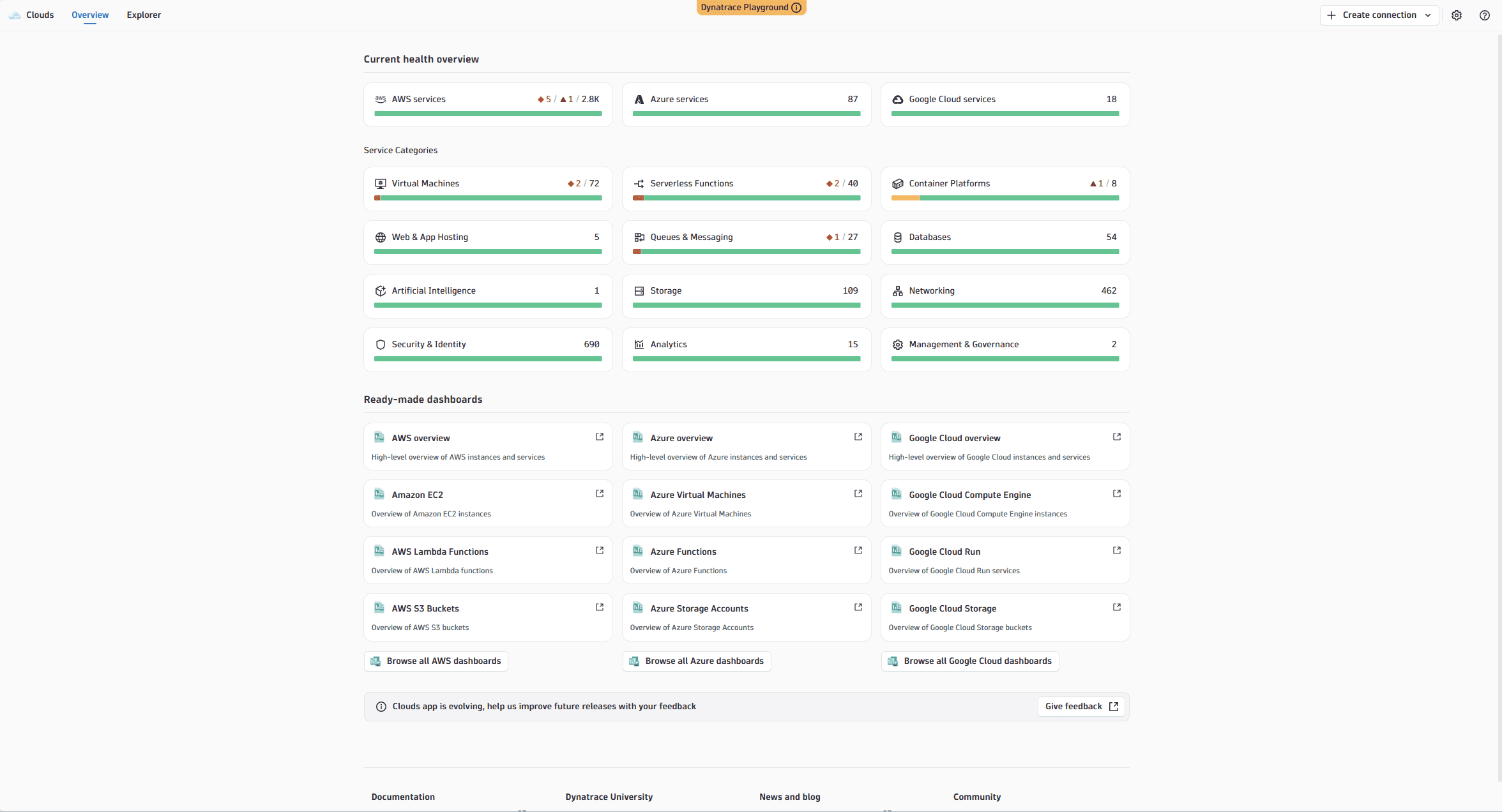The image size is (1502, 812).
Task: Click the Dynatrace Playground info icon
Action: pos(796,8)
